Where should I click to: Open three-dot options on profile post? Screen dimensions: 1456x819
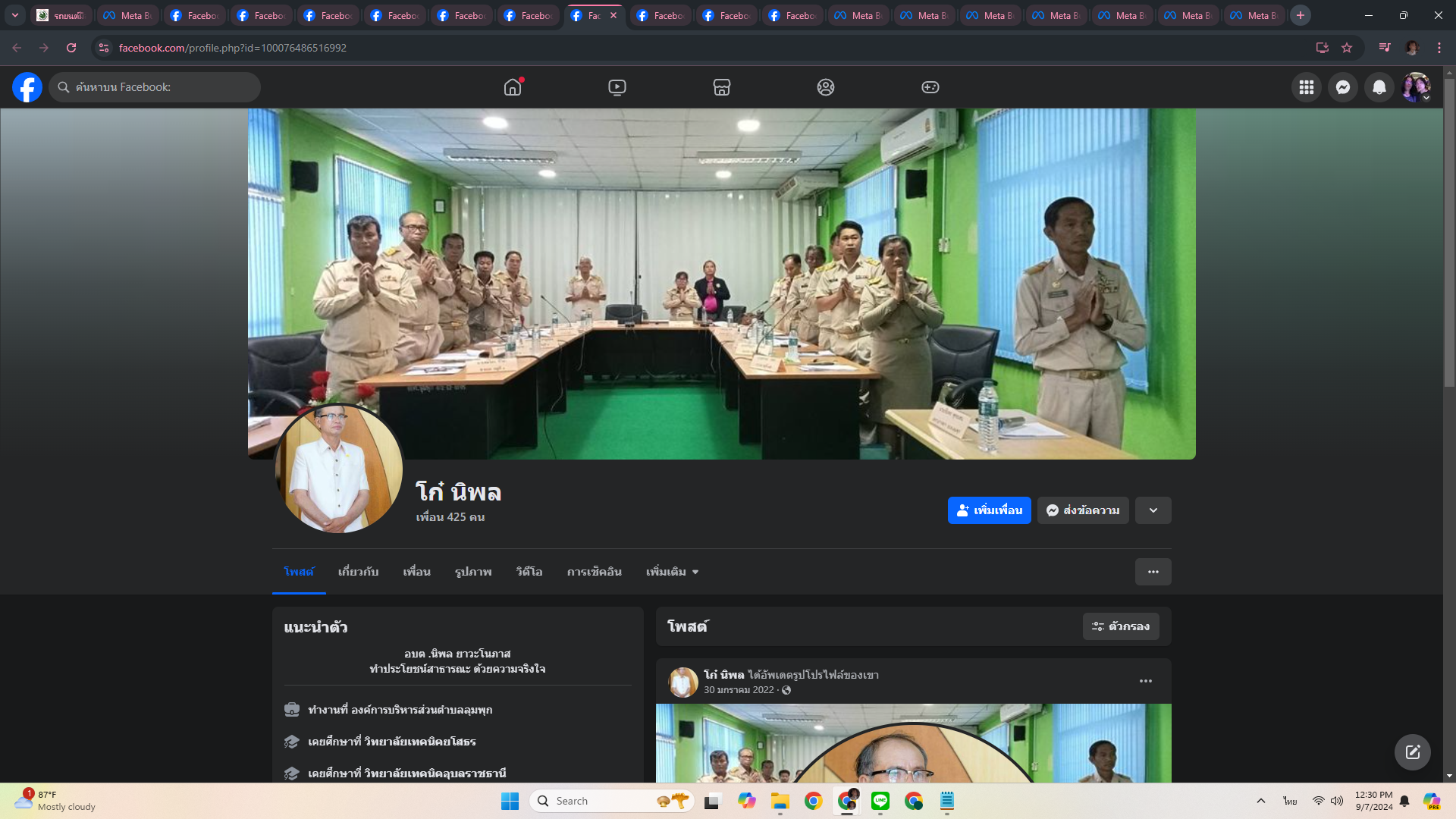click(x=1145, y=681)
